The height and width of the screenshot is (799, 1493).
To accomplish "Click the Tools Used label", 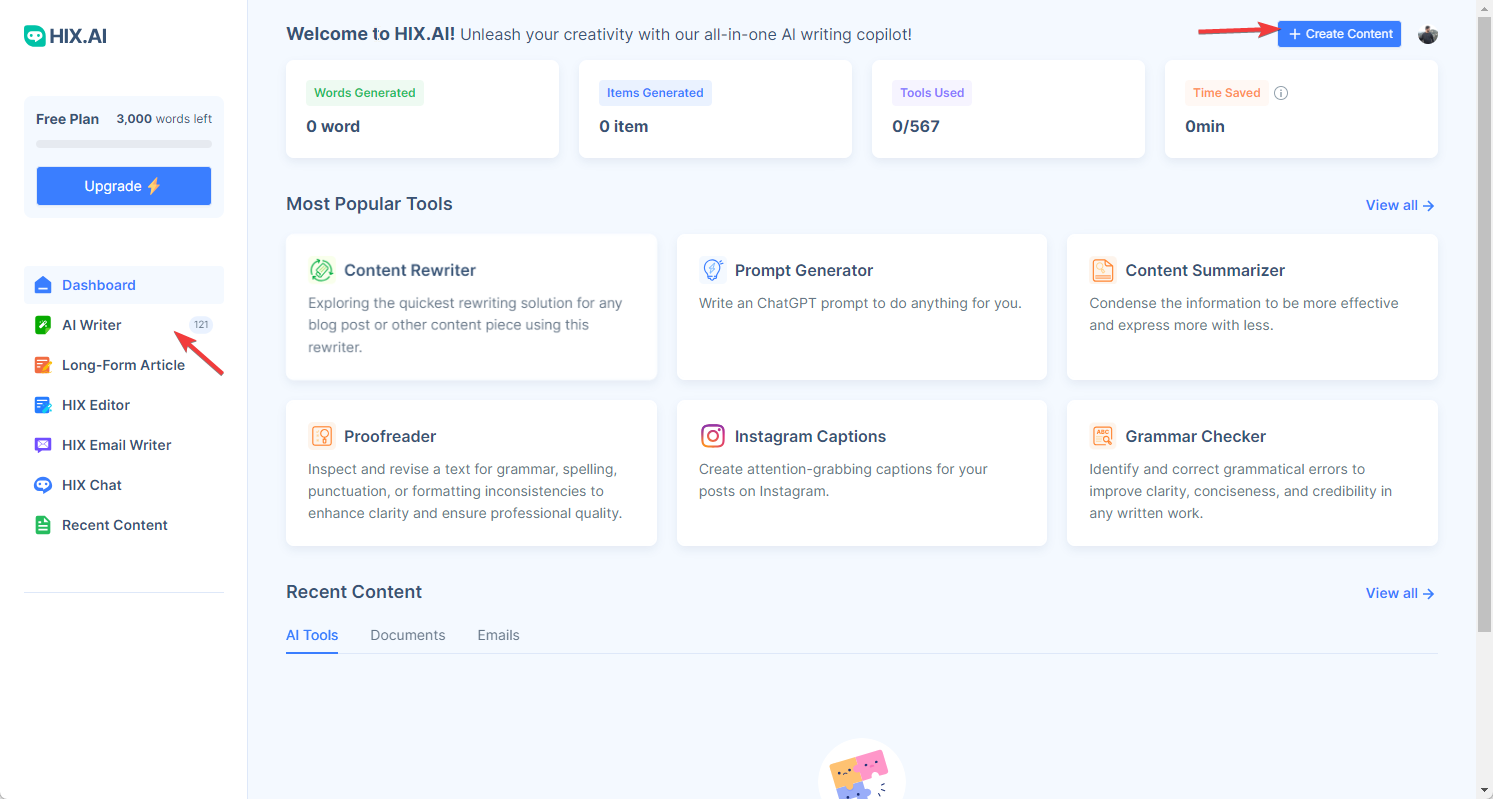I will 932,93.
